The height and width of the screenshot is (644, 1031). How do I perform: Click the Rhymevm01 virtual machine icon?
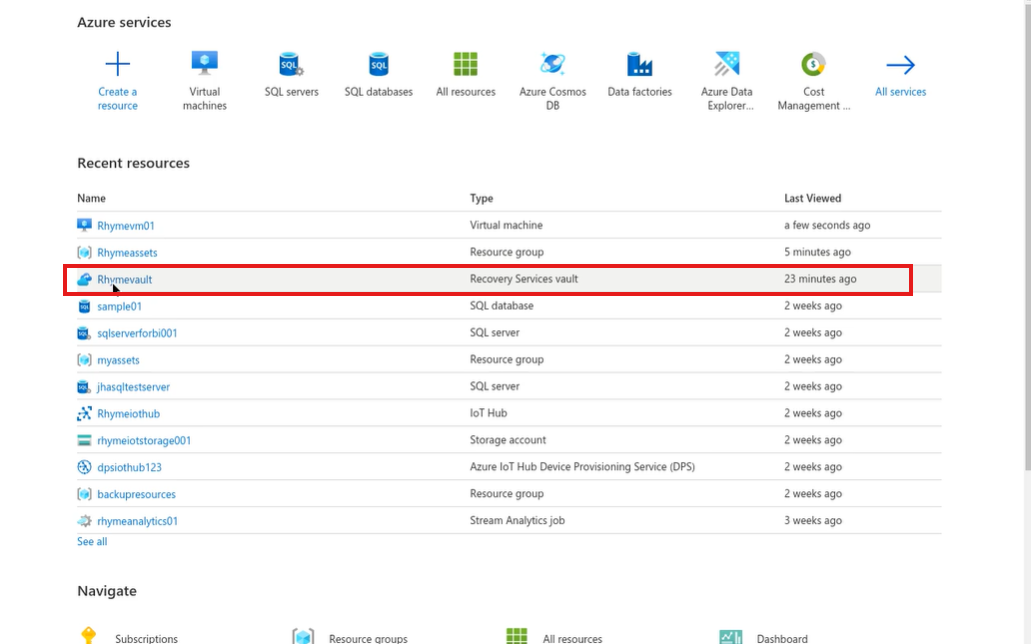tap(84, 225)
